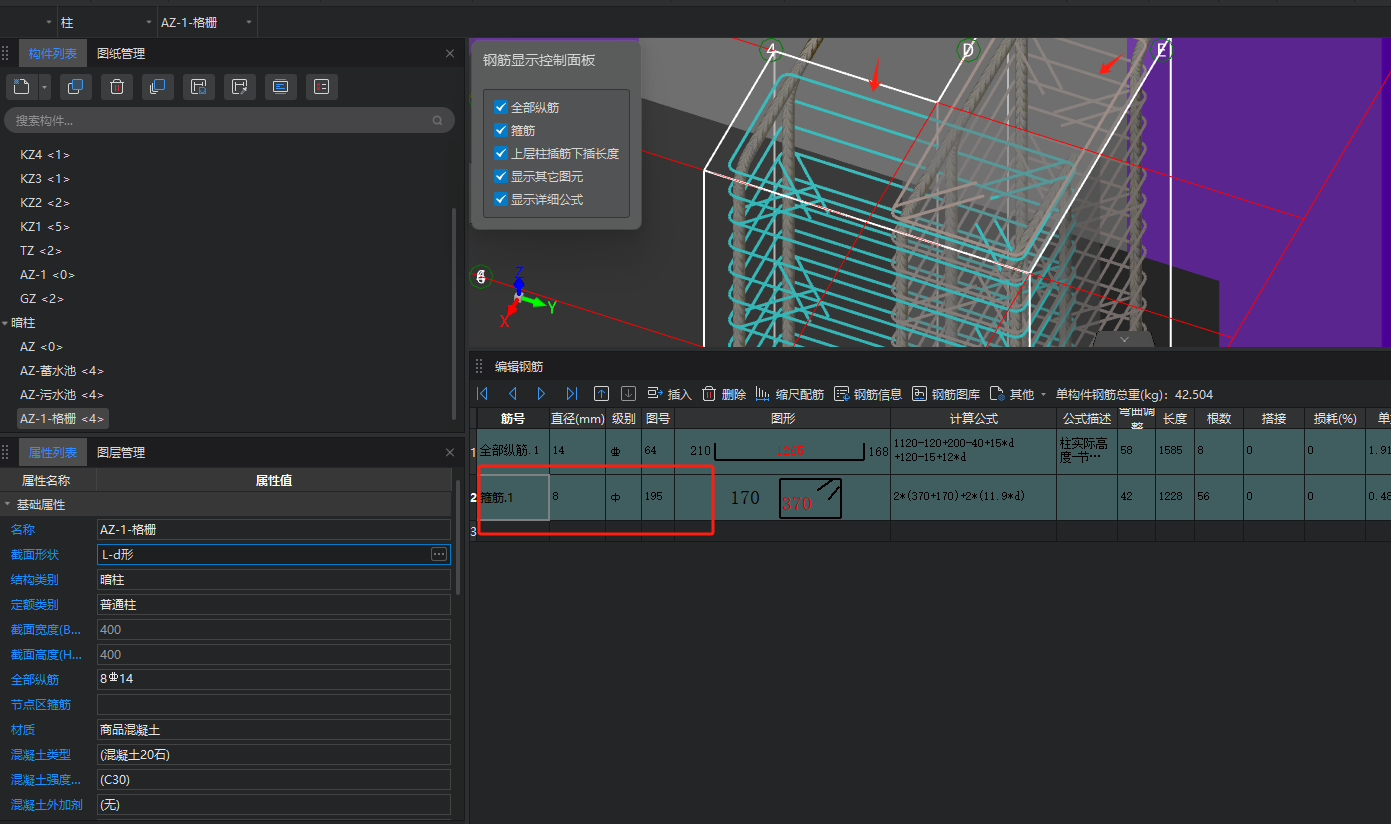1391x824 pixels.
Task: Select TZ <2> in the component list
Action: (41, 251)
